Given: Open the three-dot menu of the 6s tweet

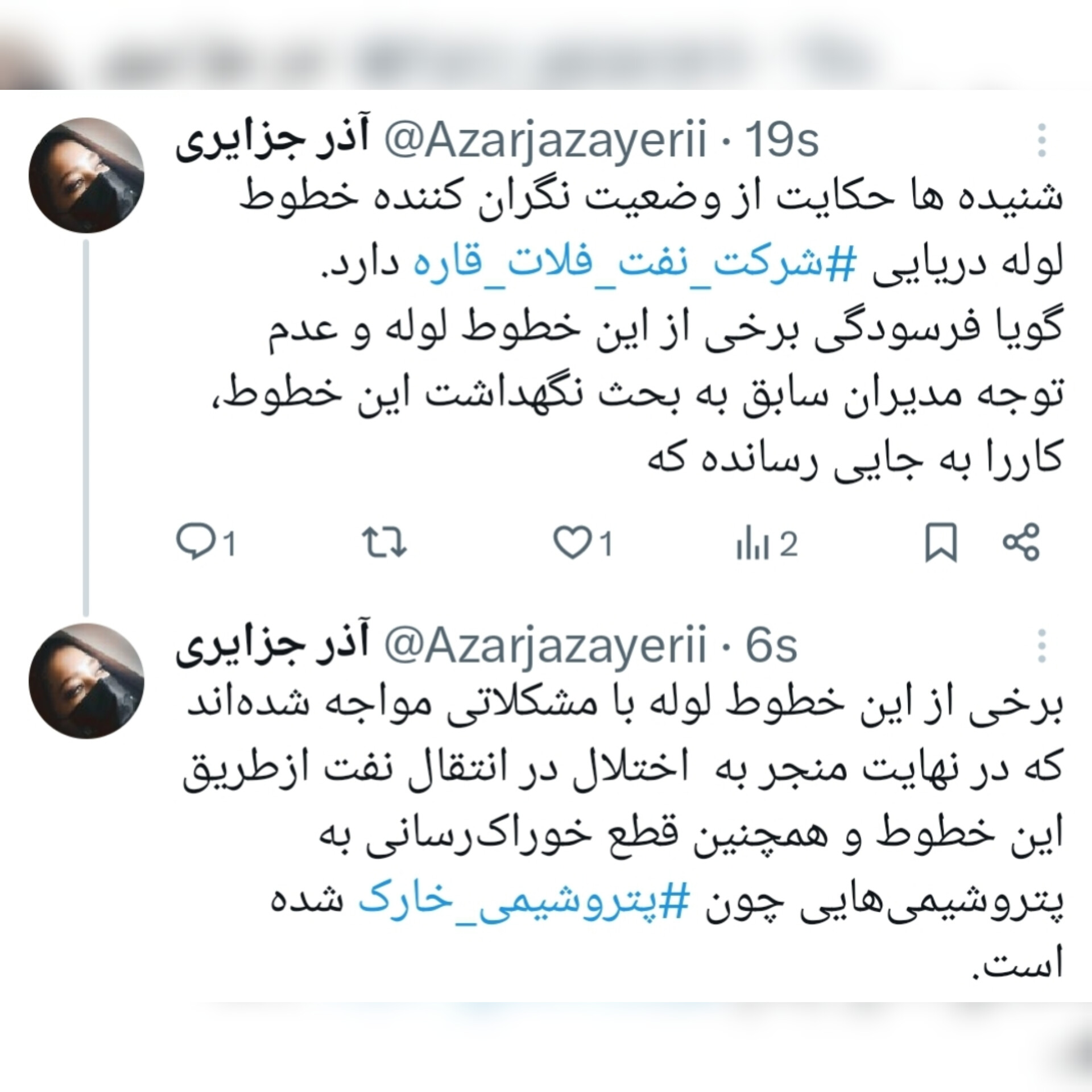Looking at the screenshot, I should (1042, 646).
